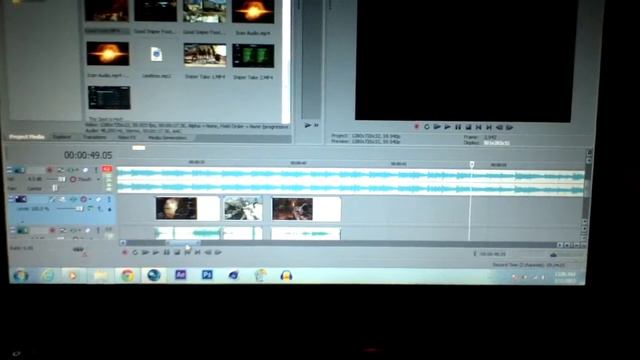Open the Transitions tab

[95, 138]
